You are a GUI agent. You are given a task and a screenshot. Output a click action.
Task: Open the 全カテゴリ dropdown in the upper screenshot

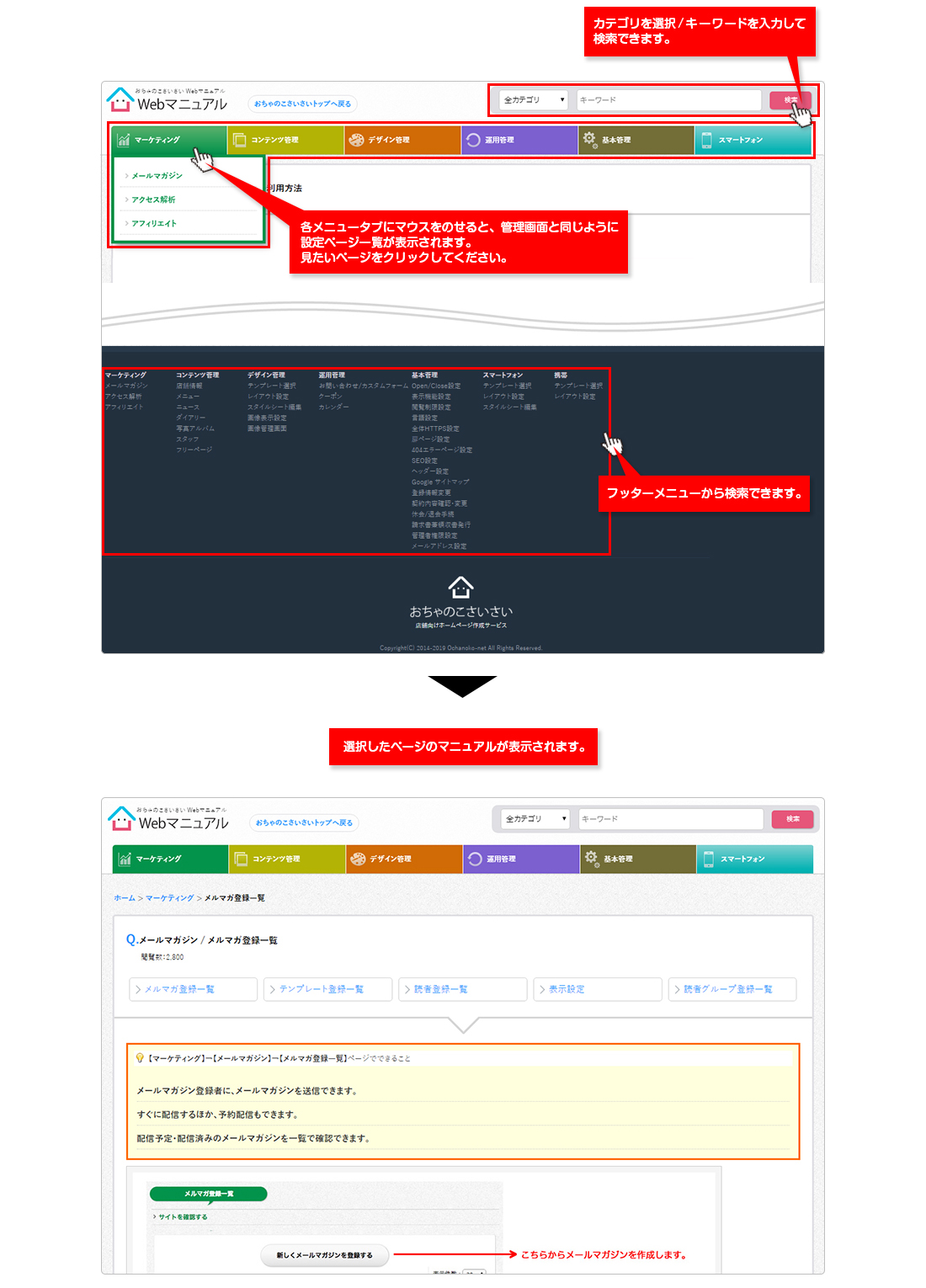[534, 100]
